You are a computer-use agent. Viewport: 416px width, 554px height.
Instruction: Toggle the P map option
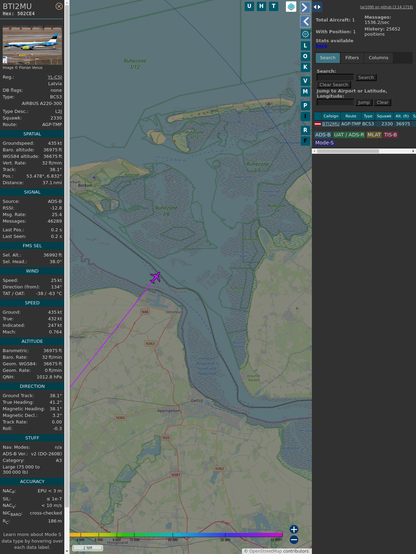coord(305,105)
